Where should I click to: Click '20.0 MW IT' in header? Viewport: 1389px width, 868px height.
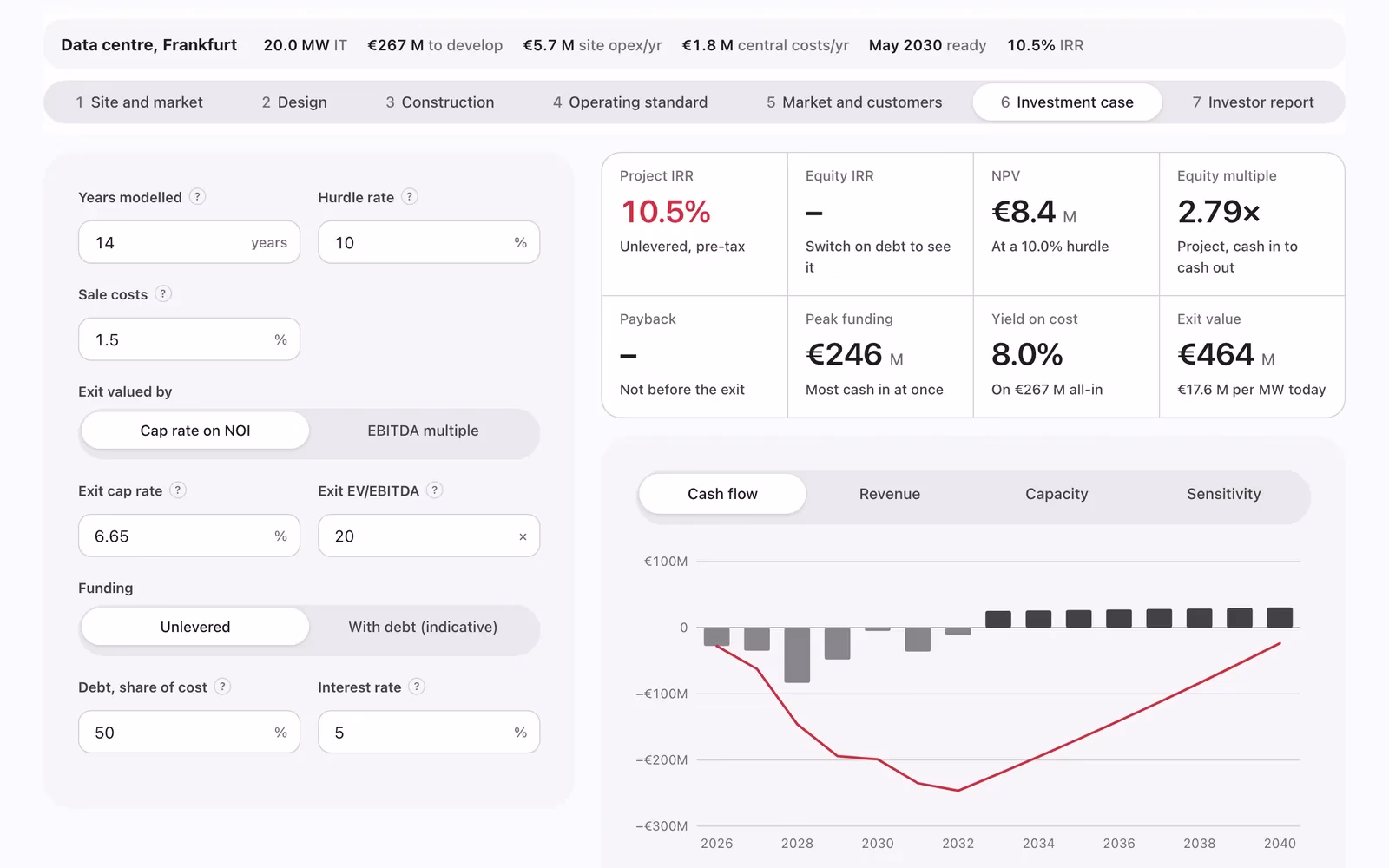(x=305, y=45)
